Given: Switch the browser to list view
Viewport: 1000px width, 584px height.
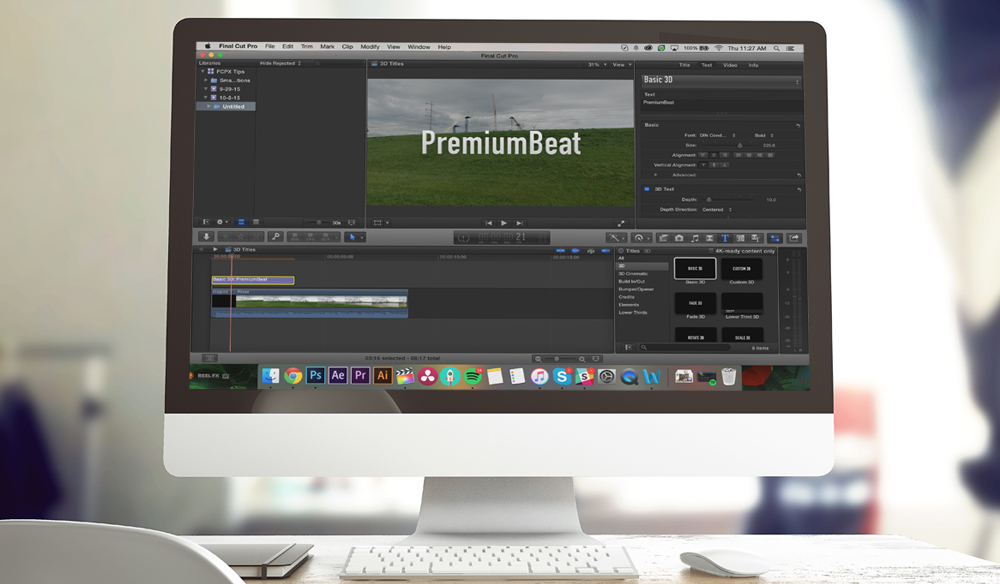Looking at the screenshot, I should (256, 222).
